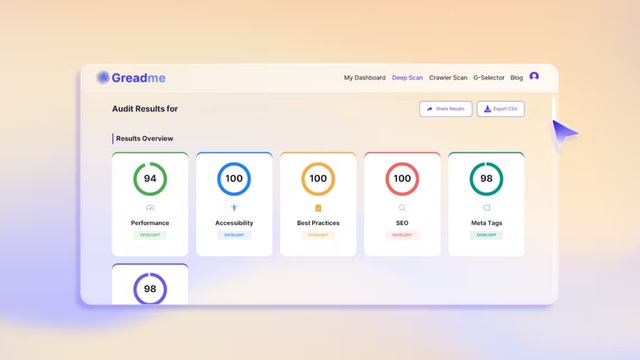Click the SEO card title

(402, 223)
